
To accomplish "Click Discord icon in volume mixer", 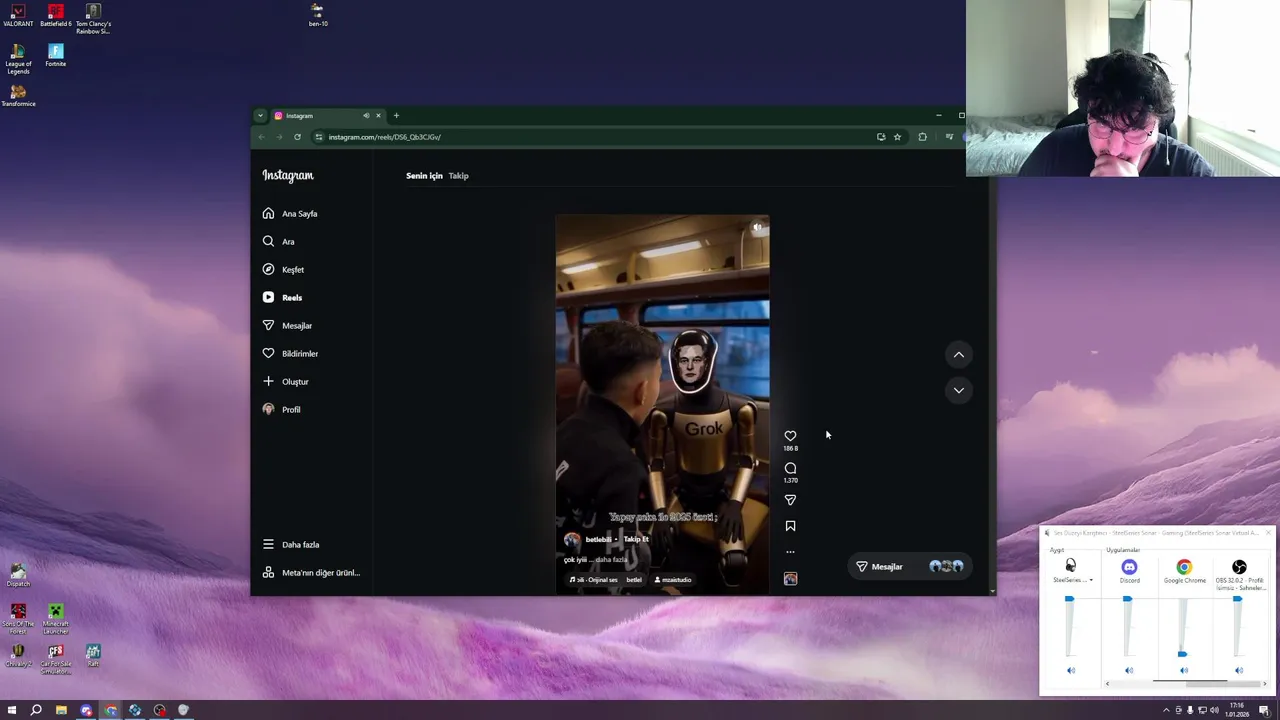I will coord(1129,567).
